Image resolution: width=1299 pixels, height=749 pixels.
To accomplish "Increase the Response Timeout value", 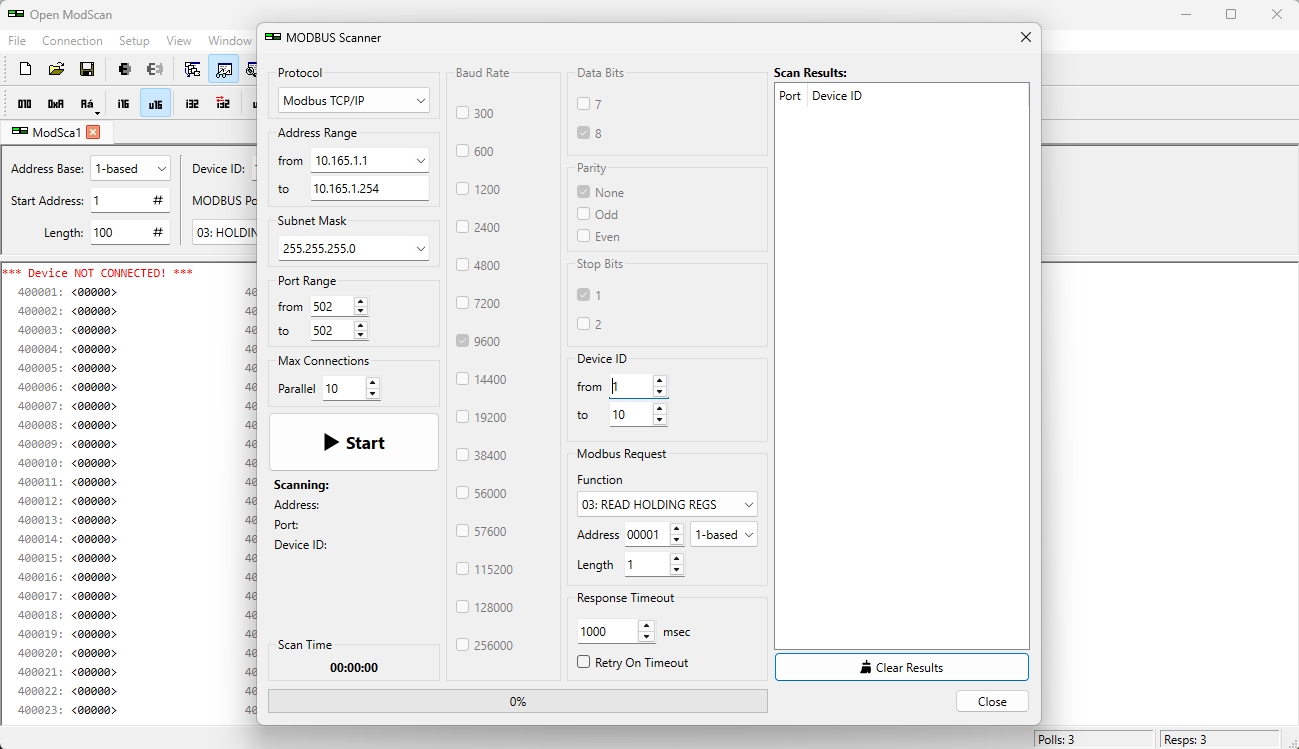I will coord(646,626).
